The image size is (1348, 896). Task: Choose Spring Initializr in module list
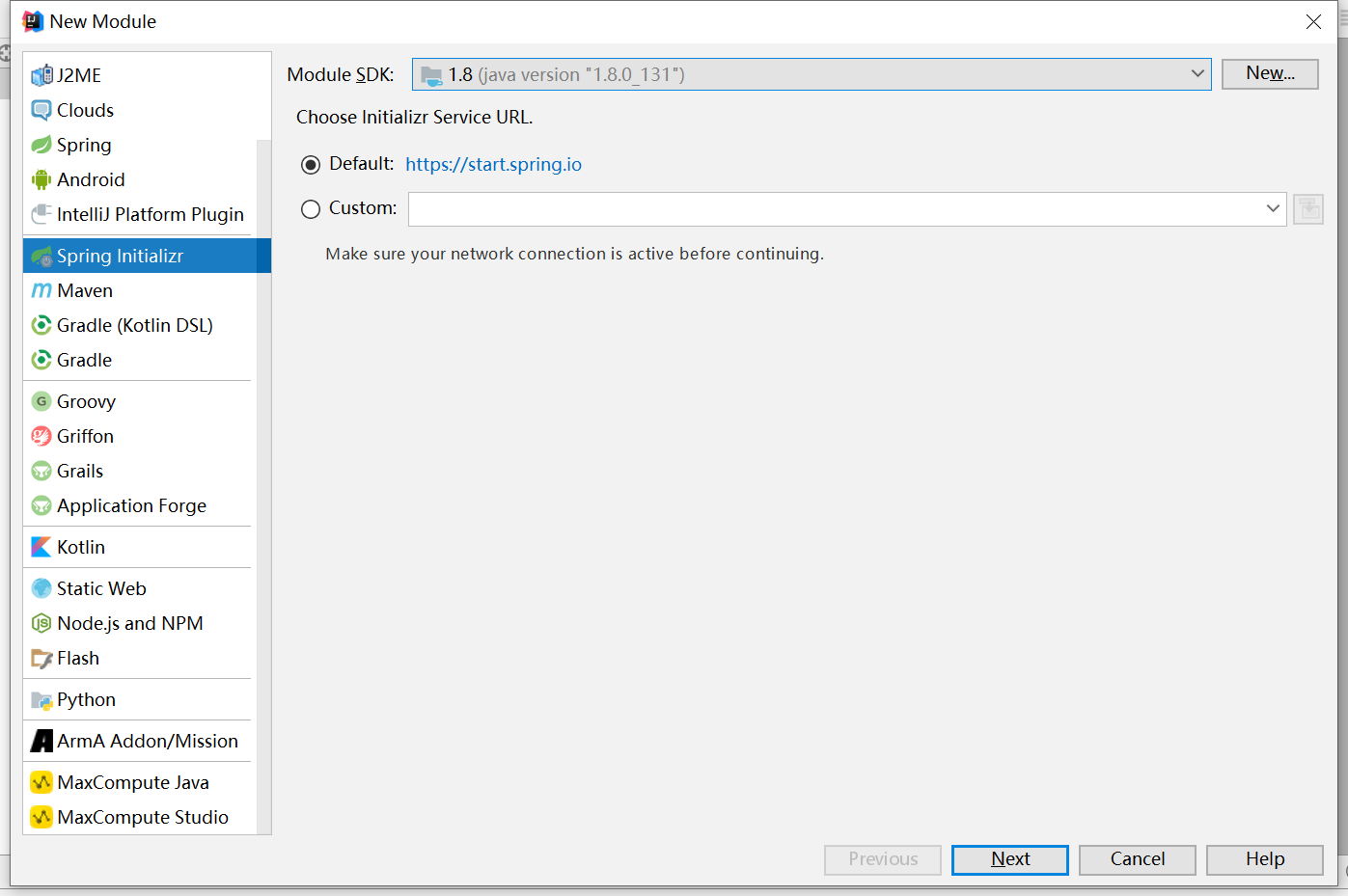147,256
